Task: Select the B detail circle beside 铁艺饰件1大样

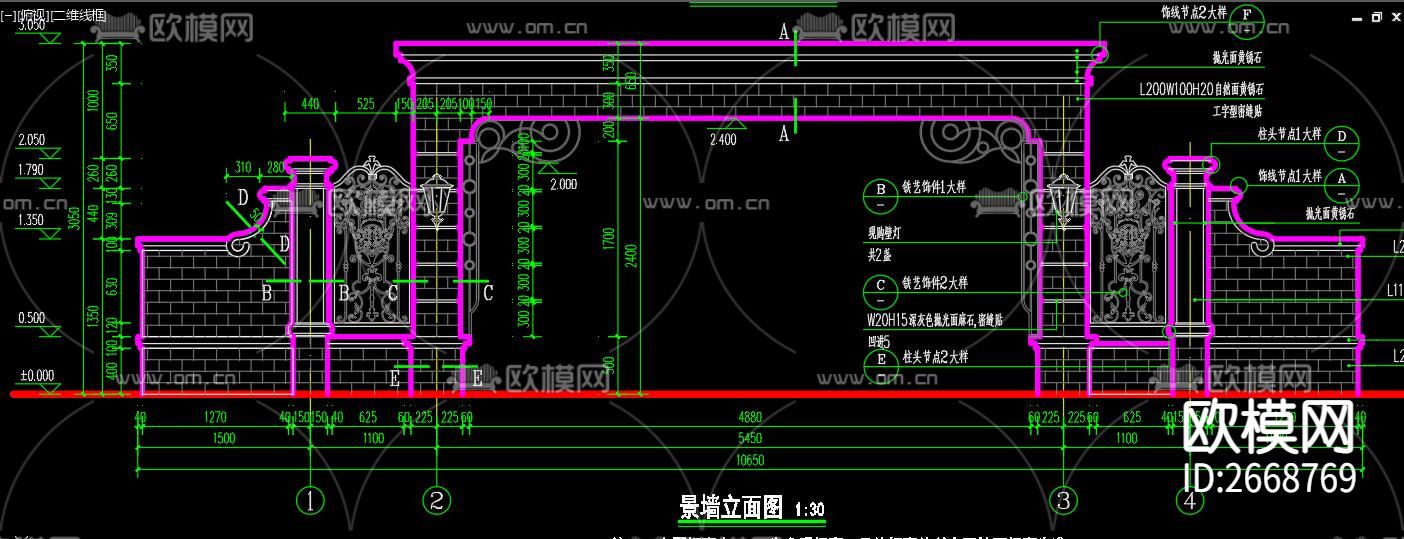Action: (x=881, y=195)
